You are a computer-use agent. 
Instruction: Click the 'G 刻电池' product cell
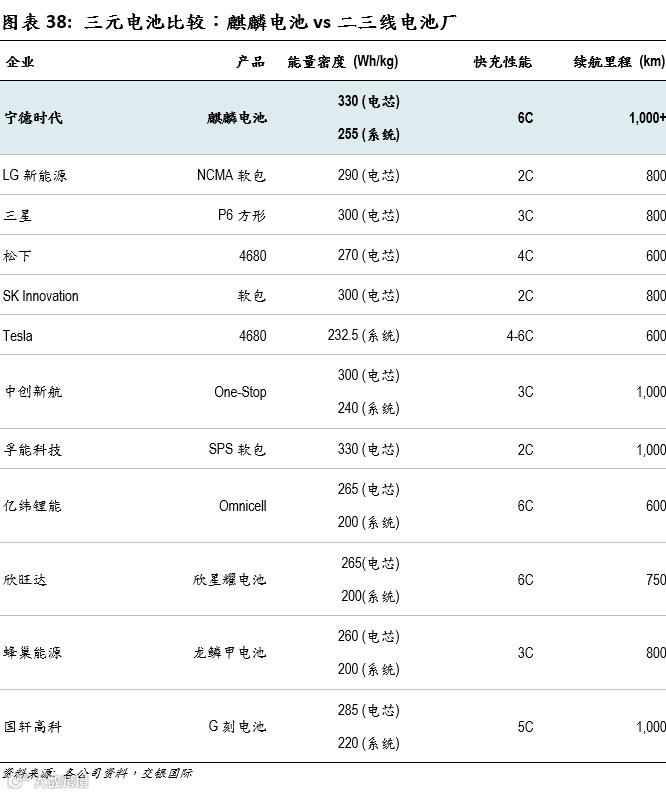(x=238, y=727)
